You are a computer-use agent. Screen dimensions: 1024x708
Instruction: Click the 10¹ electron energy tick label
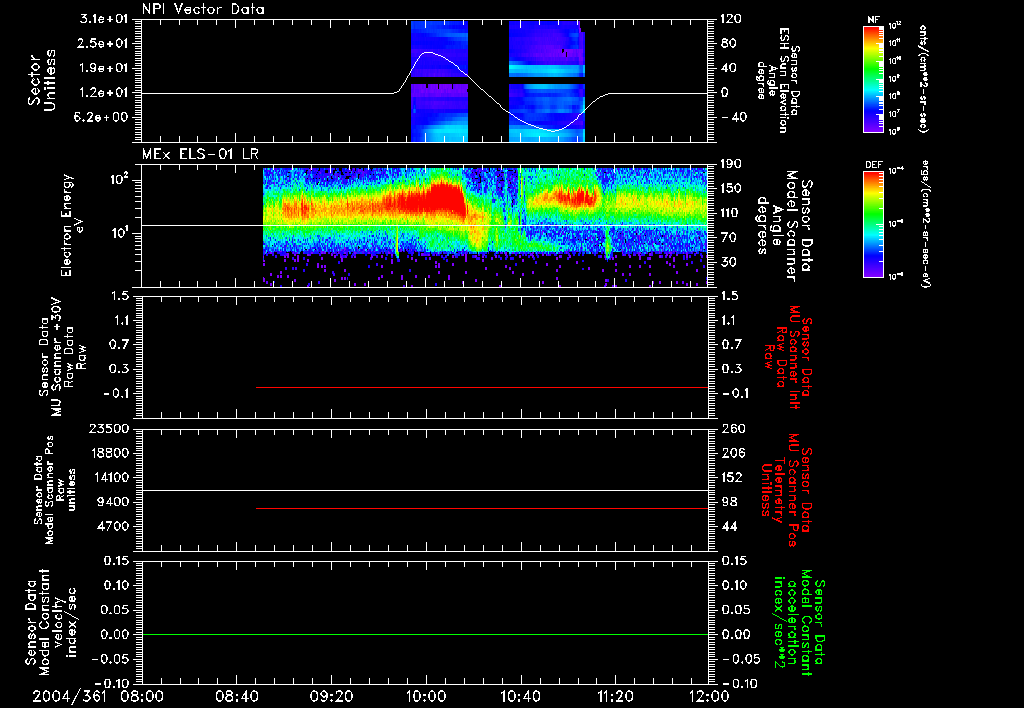[x=118, y=233]
